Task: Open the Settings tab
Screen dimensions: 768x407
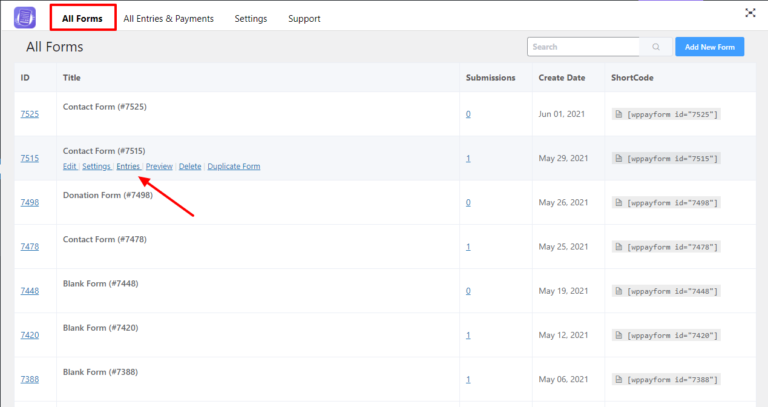Action: click(251, 18)
